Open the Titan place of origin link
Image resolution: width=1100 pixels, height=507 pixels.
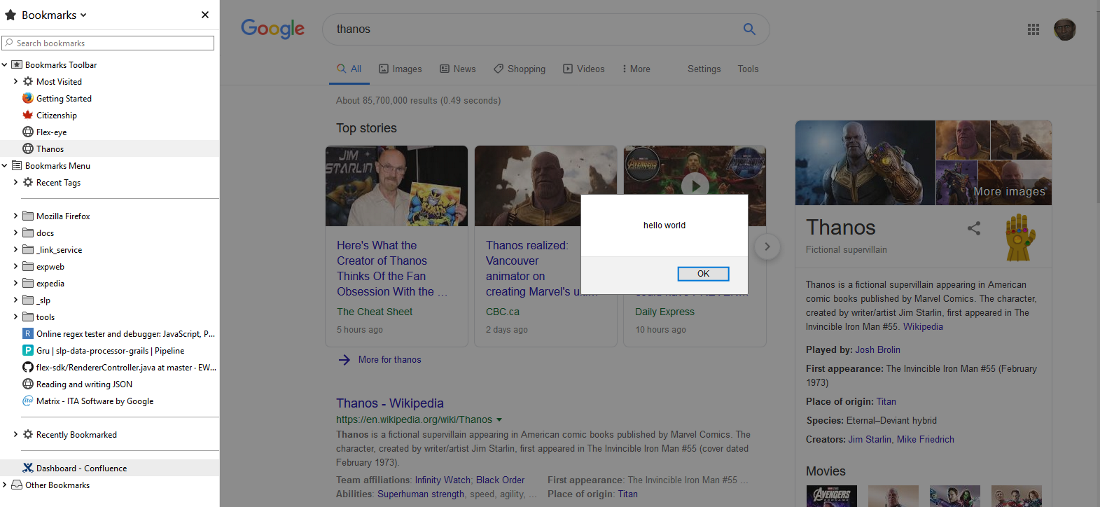[886, 402]
